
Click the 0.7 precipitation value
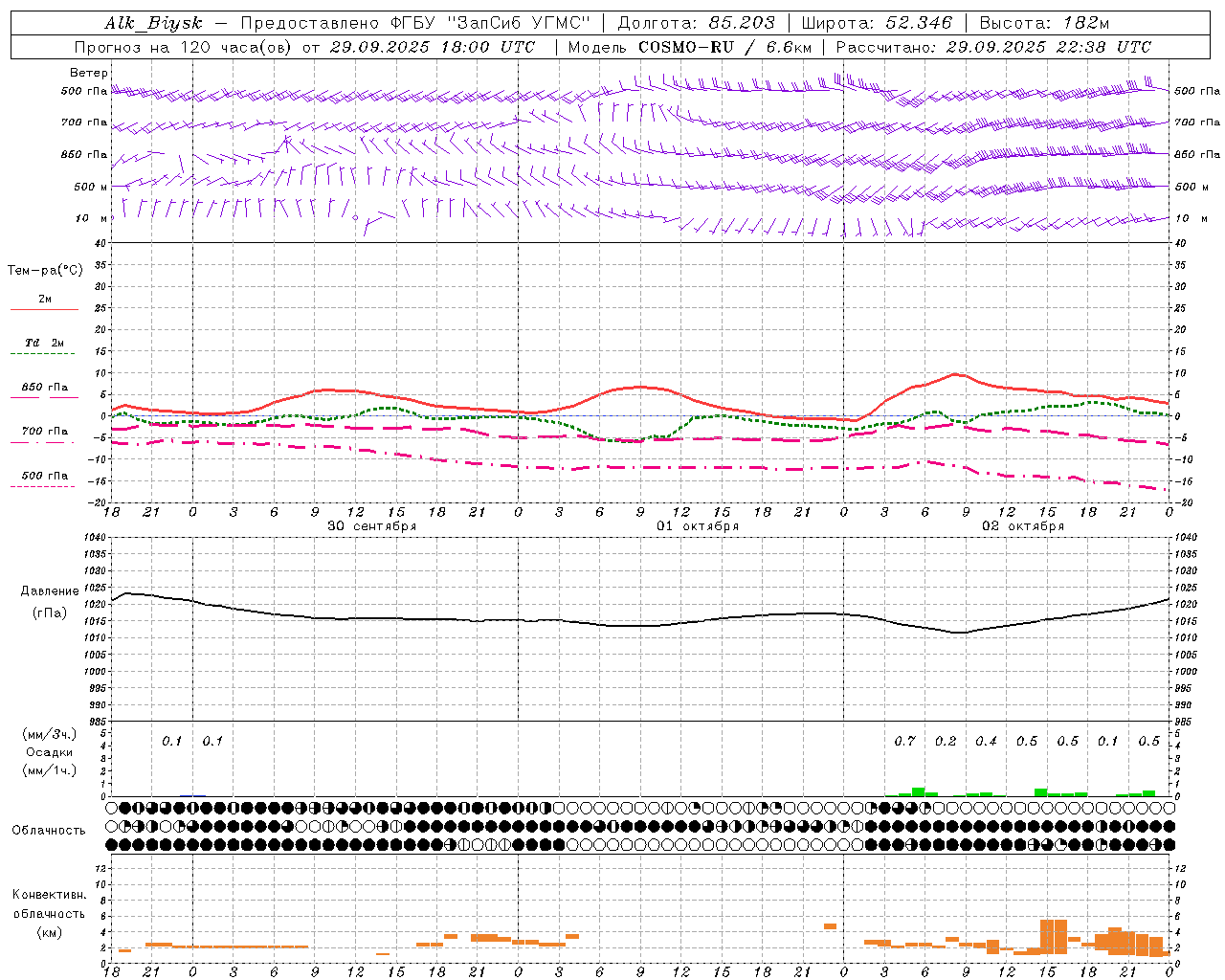click(904, 742)
